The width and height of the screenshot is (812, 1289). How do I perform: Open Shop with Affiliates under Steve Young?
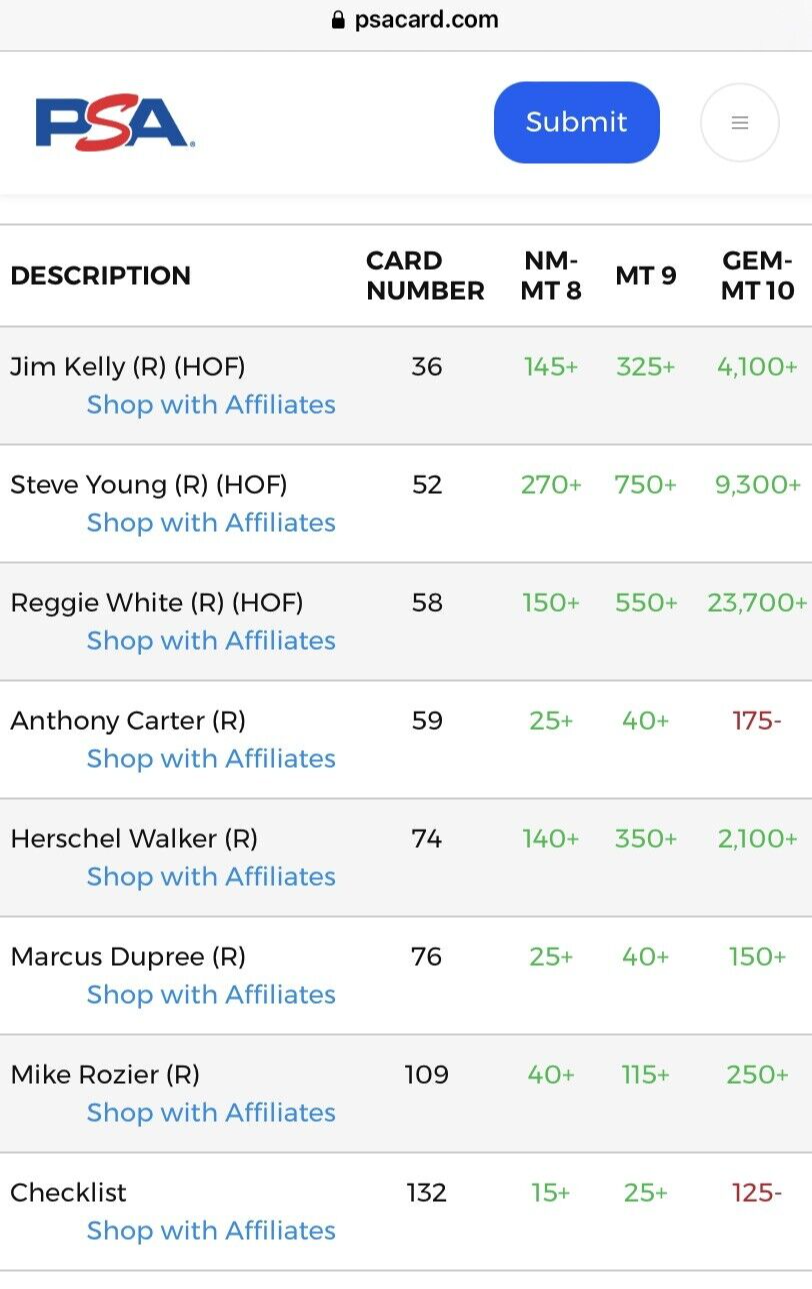tap(211, 523)
